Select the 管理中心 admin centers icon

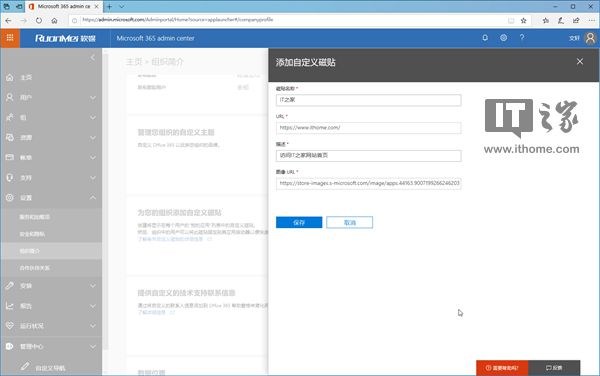(10, 346)
